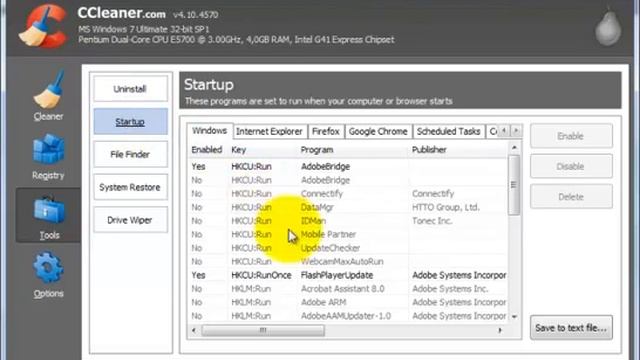
Task: Open the Registry section icon
Action: (x=49, y=149)
